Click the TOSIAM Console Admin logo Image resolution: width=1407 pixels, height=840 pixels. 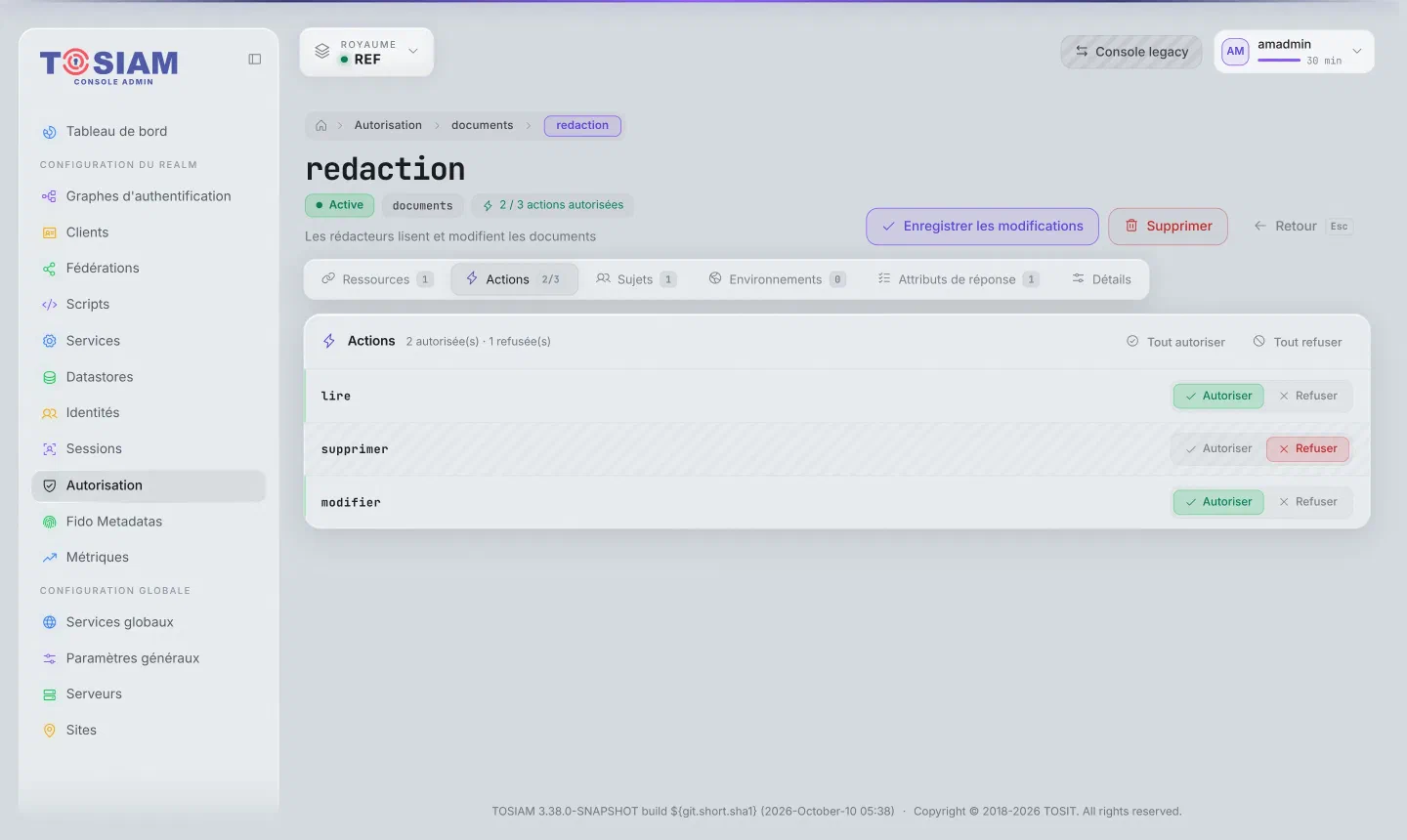point(108,65)
